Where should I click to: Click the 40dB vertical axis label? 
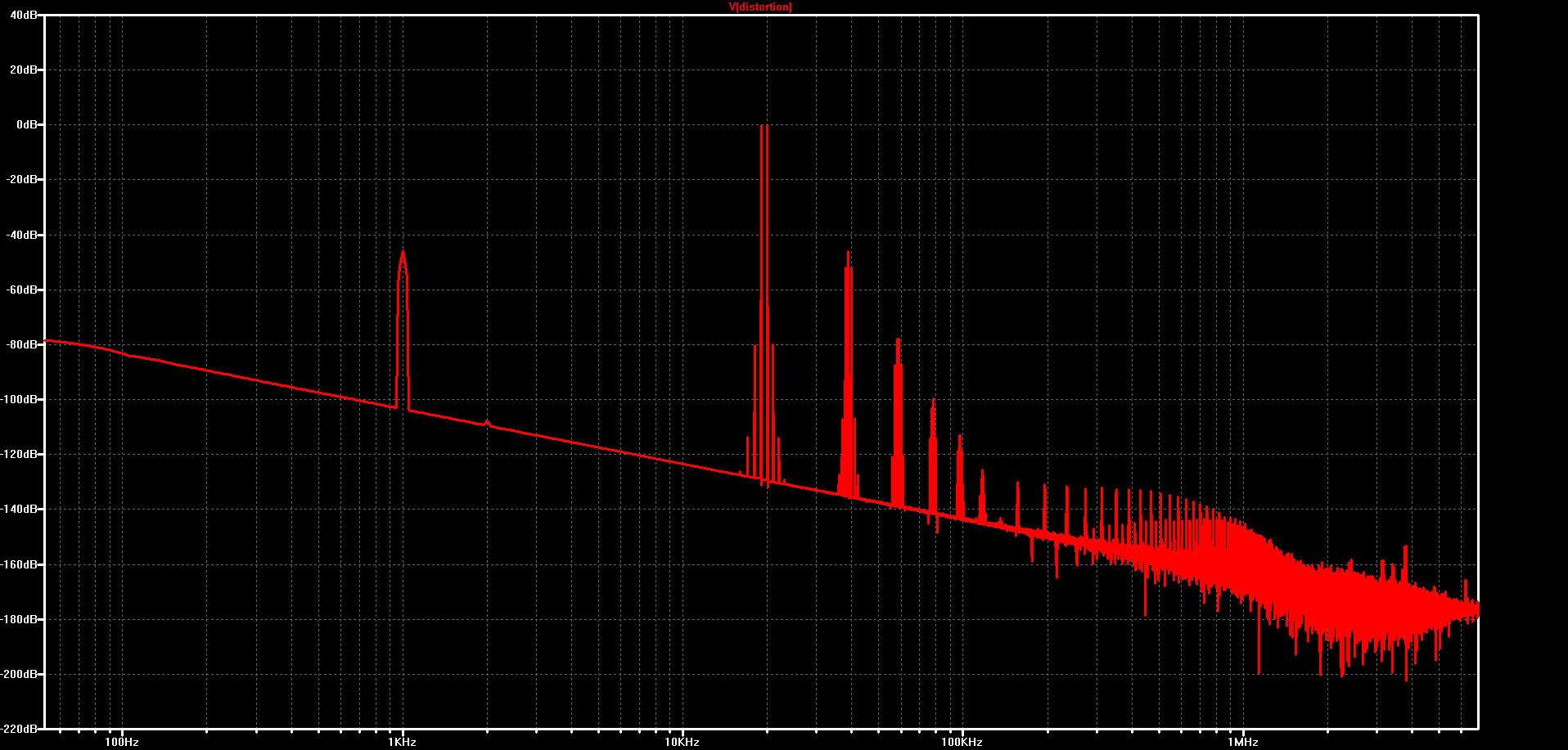pyautogui.click(x=24, y=15)
